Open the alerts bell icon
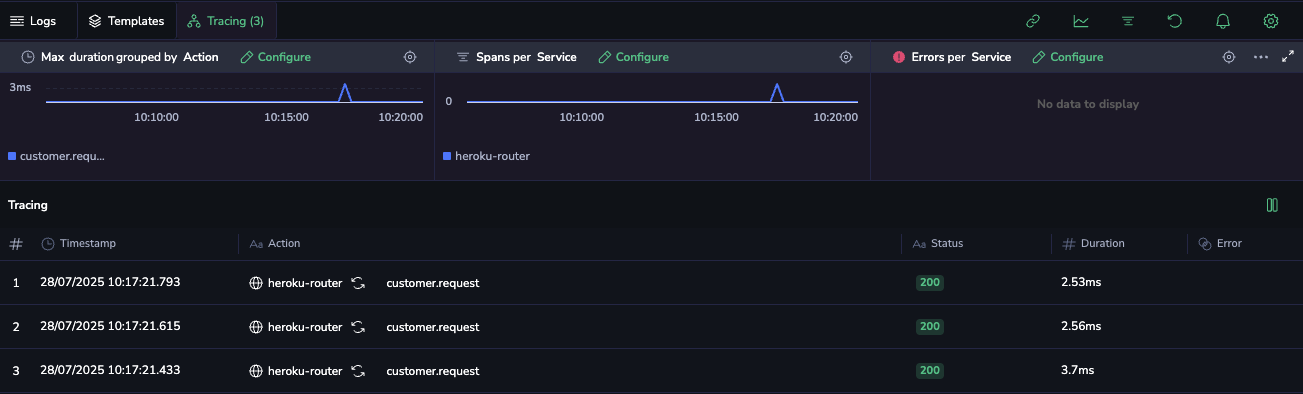Screen dimensions: 1303x394 tap(1223, 21)
